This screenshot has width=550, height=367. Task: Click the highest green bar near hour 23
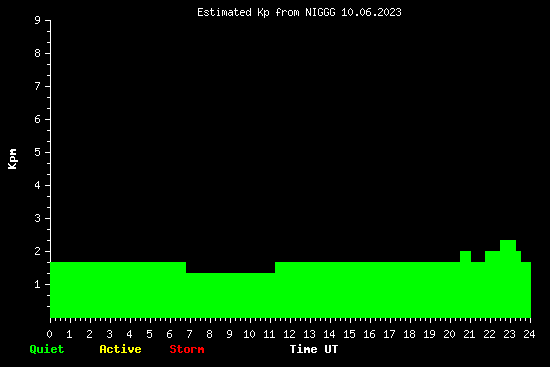508,279
